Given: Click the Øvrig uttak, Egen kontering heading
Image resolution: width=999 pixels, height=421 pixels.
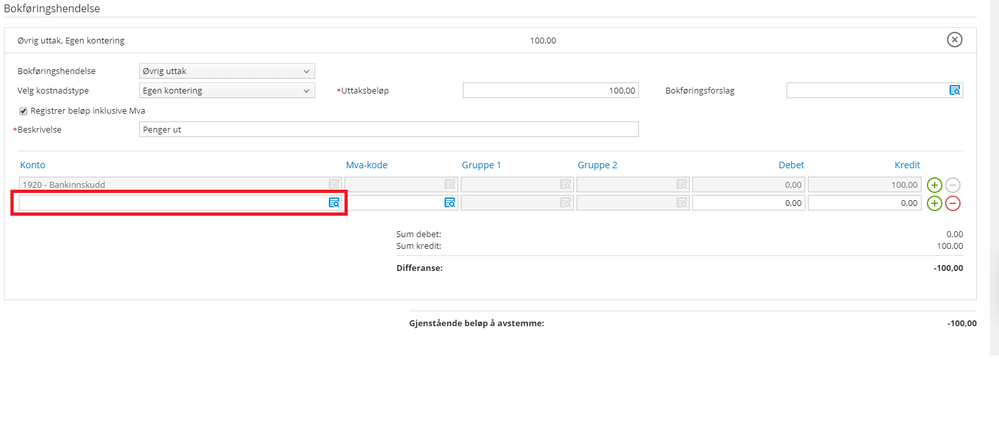Looking at the screenshot, I should [71, 41].
